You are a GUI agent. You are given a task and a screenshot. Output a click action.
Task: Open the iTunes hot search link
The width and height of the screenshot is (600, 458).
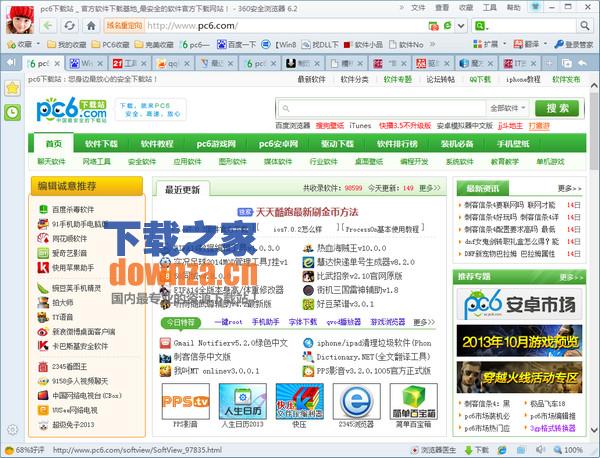point(360,126)
